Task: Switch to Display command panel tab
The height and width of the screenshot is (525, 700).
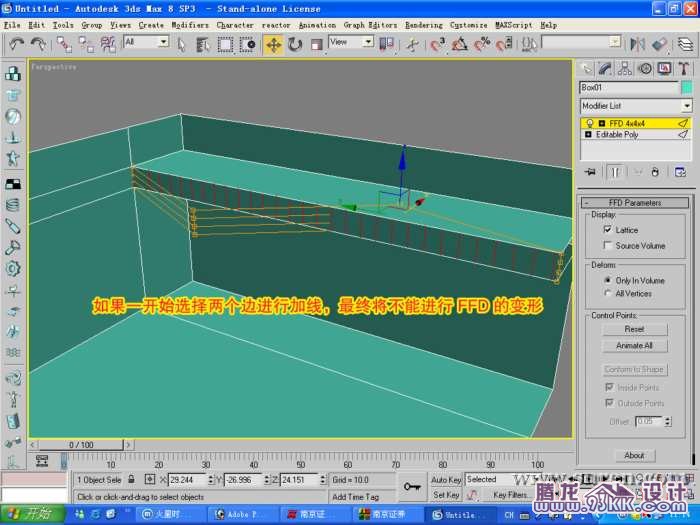Action: (x=664, y=69)
